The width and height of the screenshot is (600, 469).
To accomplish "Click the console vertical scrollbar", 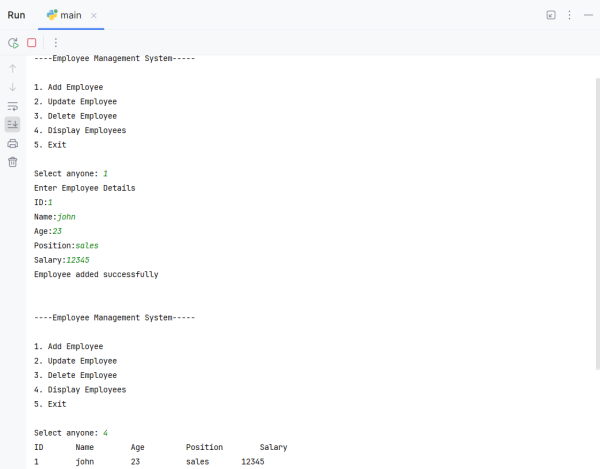I will 595,250.
